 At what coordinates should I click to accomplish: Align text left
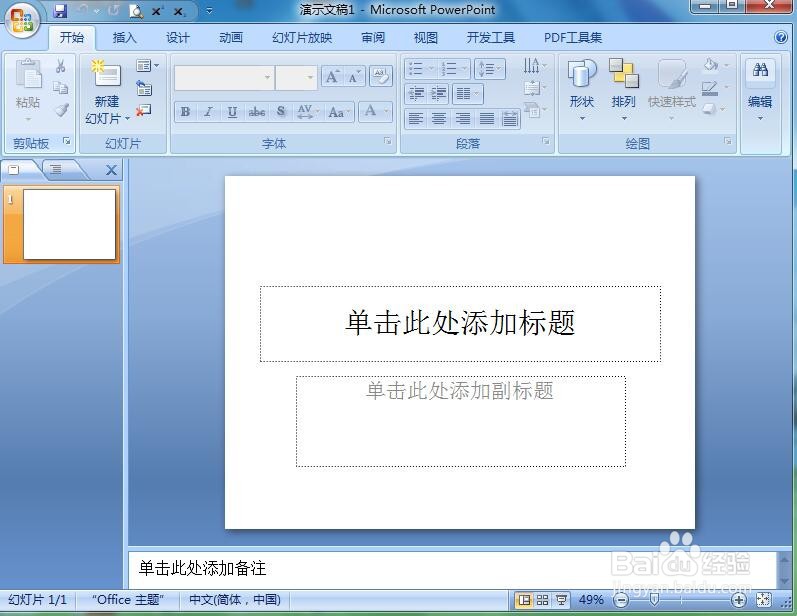(x=416, y=119)
